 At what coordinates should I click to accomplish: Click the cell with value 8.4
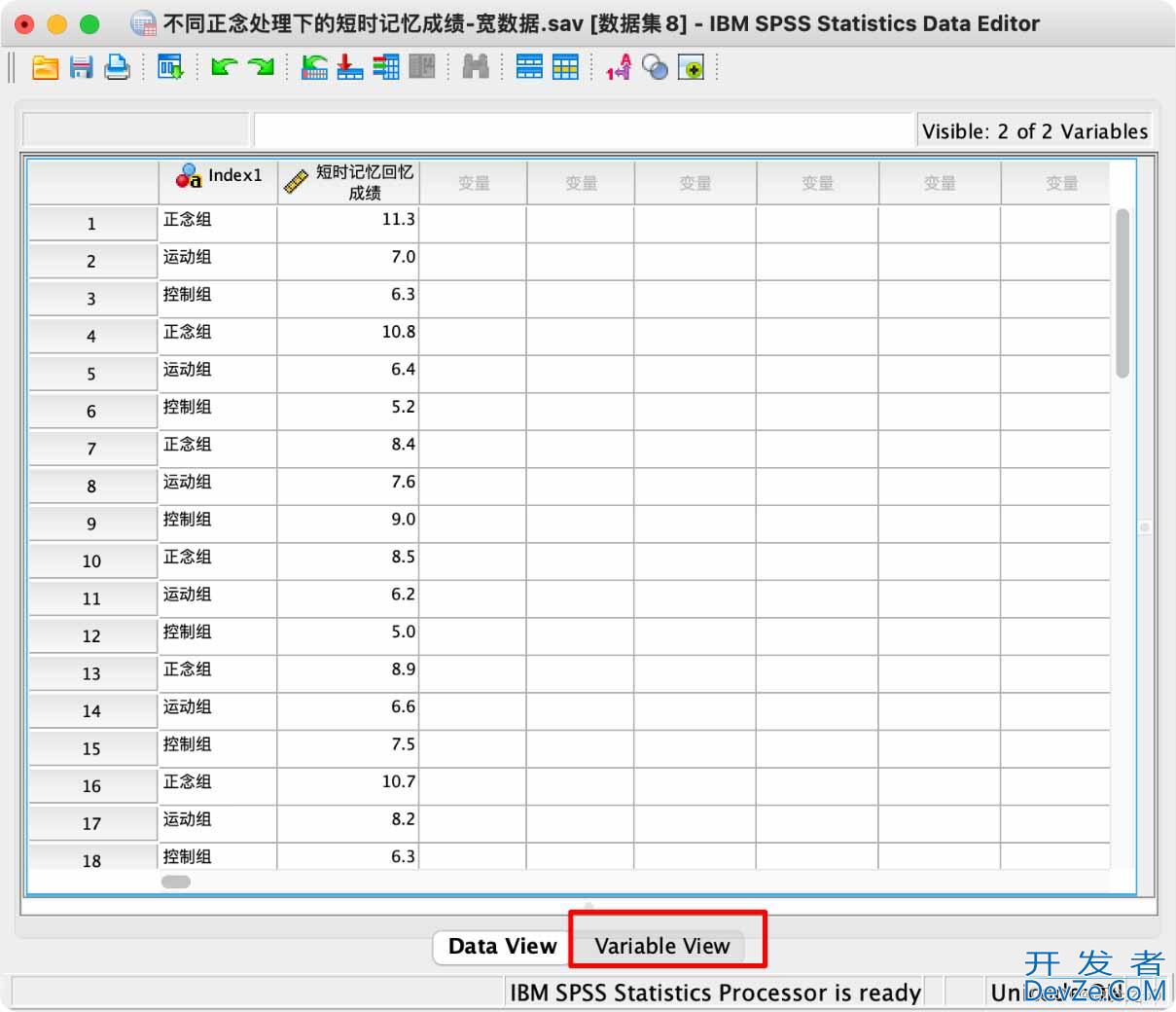click(x=348, y=449)
